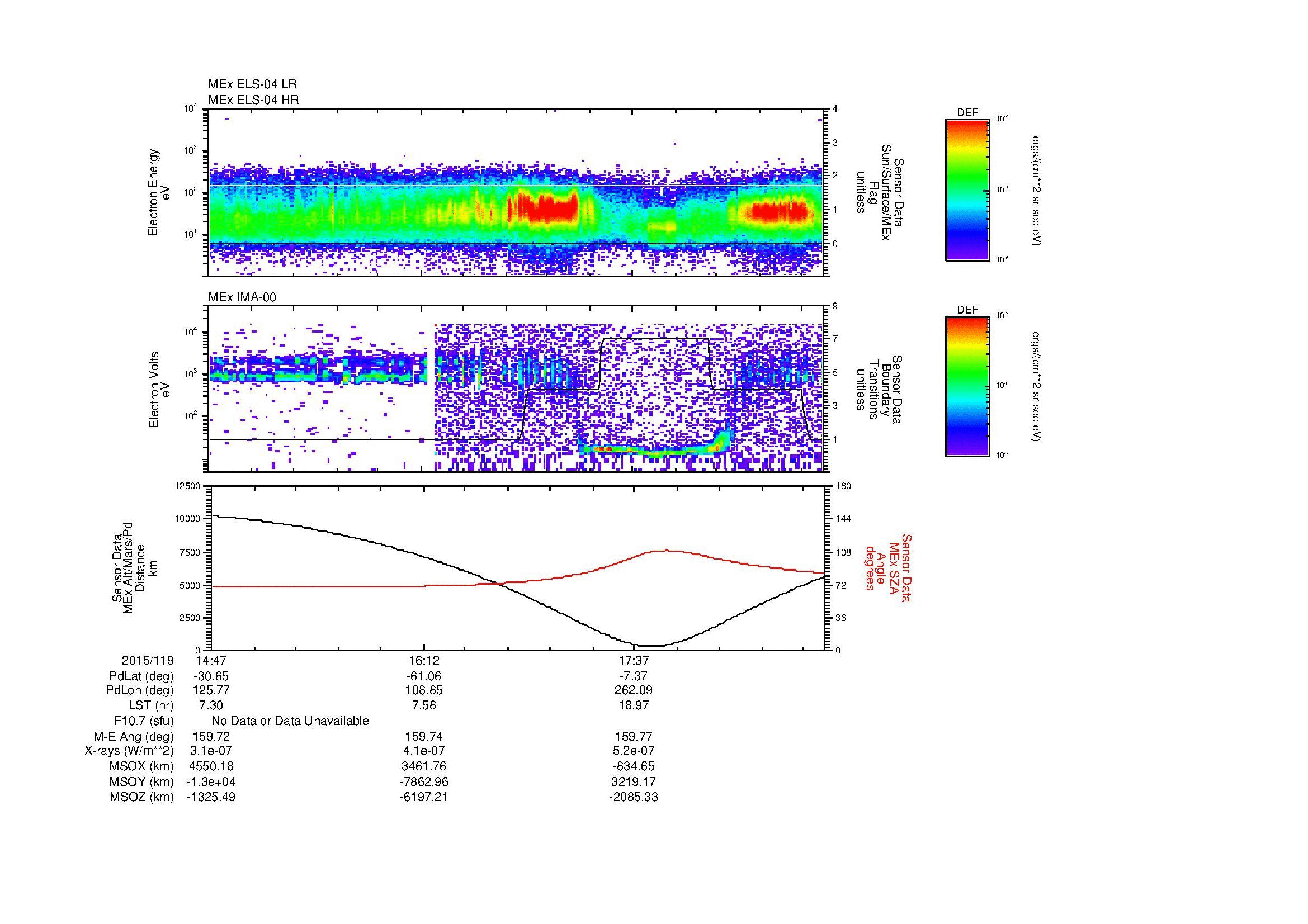Click LST value 7.30
This screenshot has height=924, width=1308.
pos(211,705)
